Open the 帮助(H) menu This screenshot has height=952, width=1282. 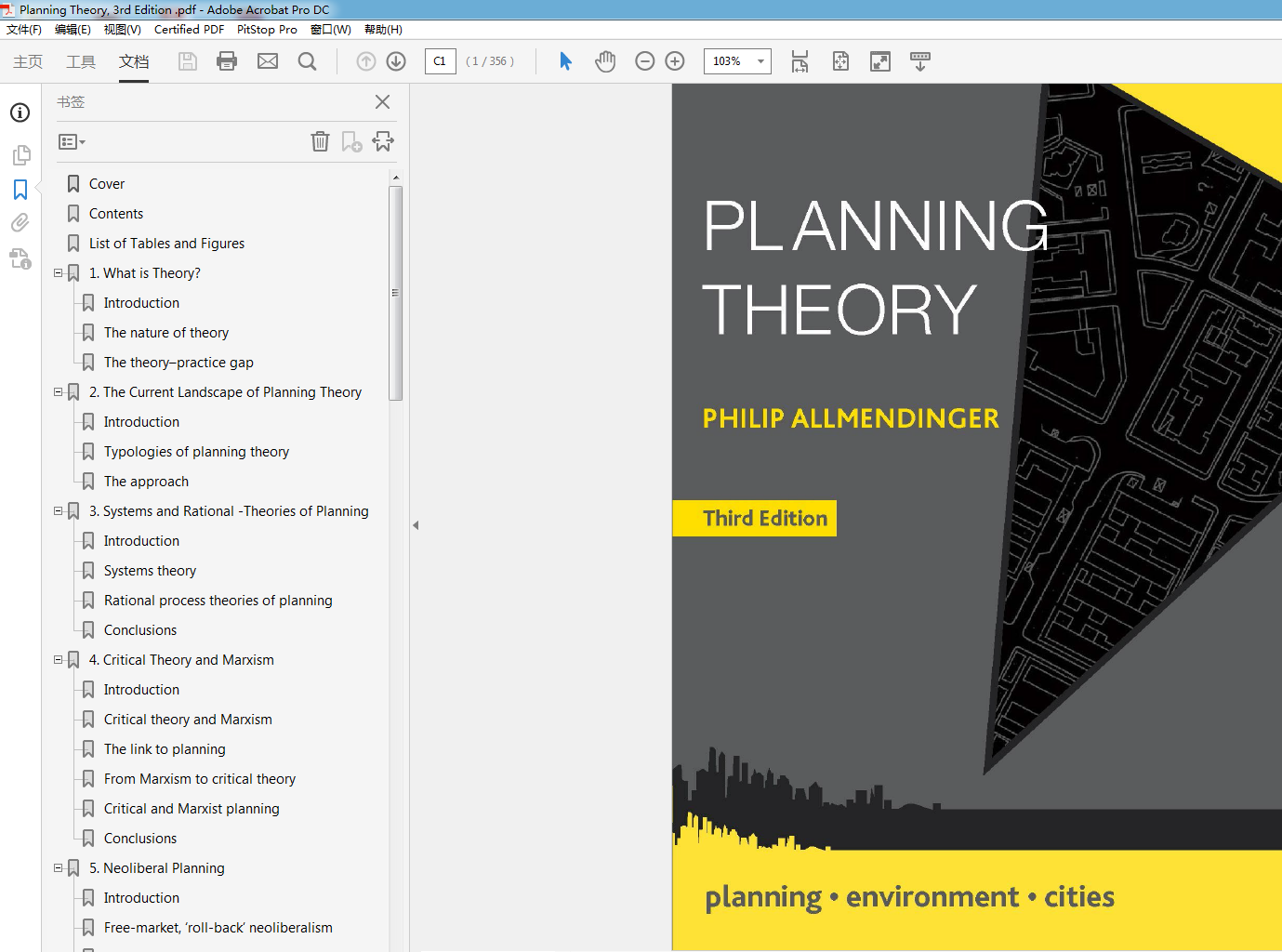(x=383, y=30)
